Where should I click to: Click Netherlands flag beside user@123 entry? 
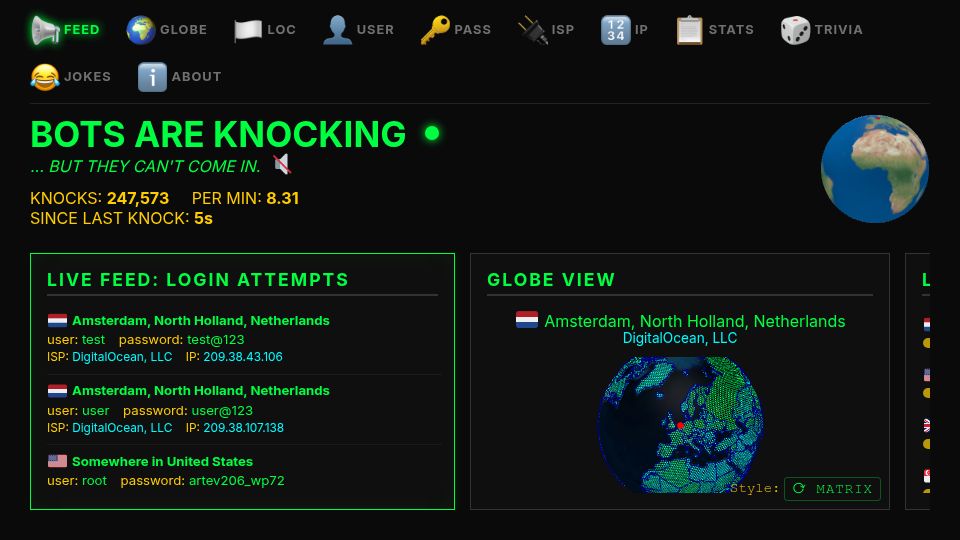pos(58,391)
